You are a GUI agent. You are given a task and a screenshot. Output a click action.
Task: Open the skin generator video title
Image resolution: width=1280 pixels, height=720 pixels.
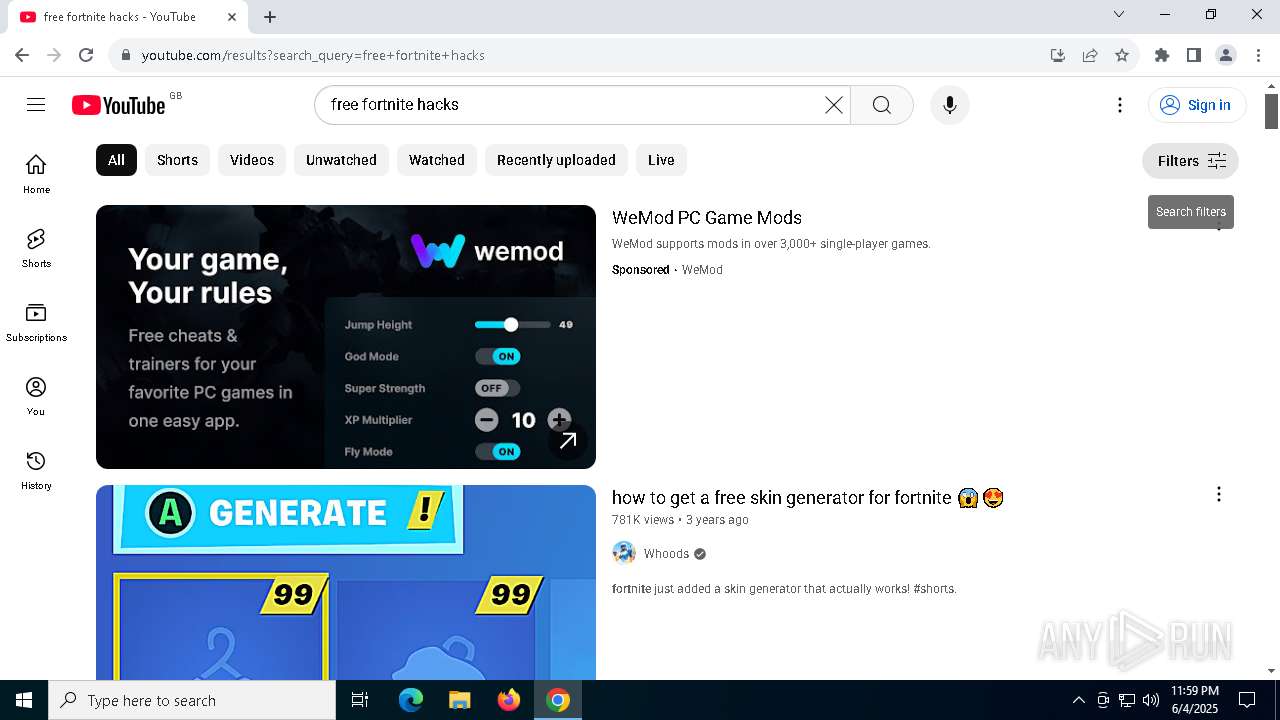pos(808,497)
